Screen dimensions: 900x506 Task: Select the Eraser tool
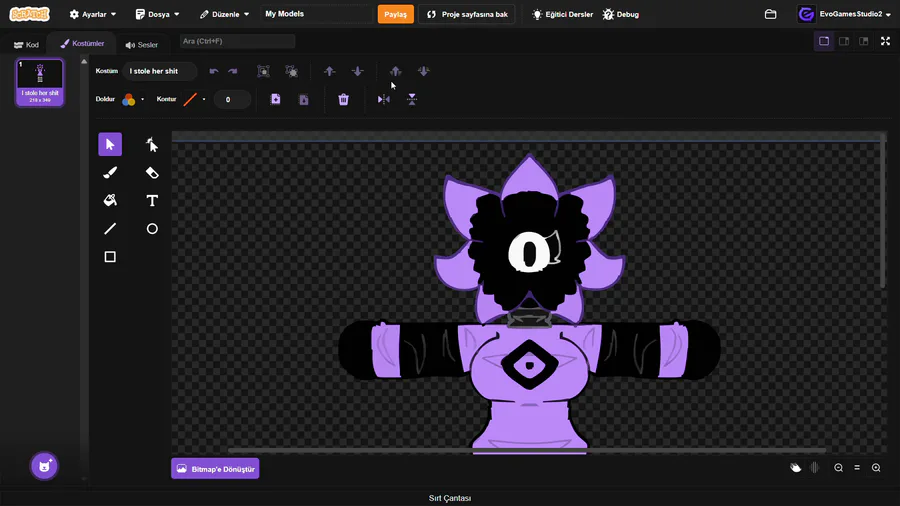point(152,173)
